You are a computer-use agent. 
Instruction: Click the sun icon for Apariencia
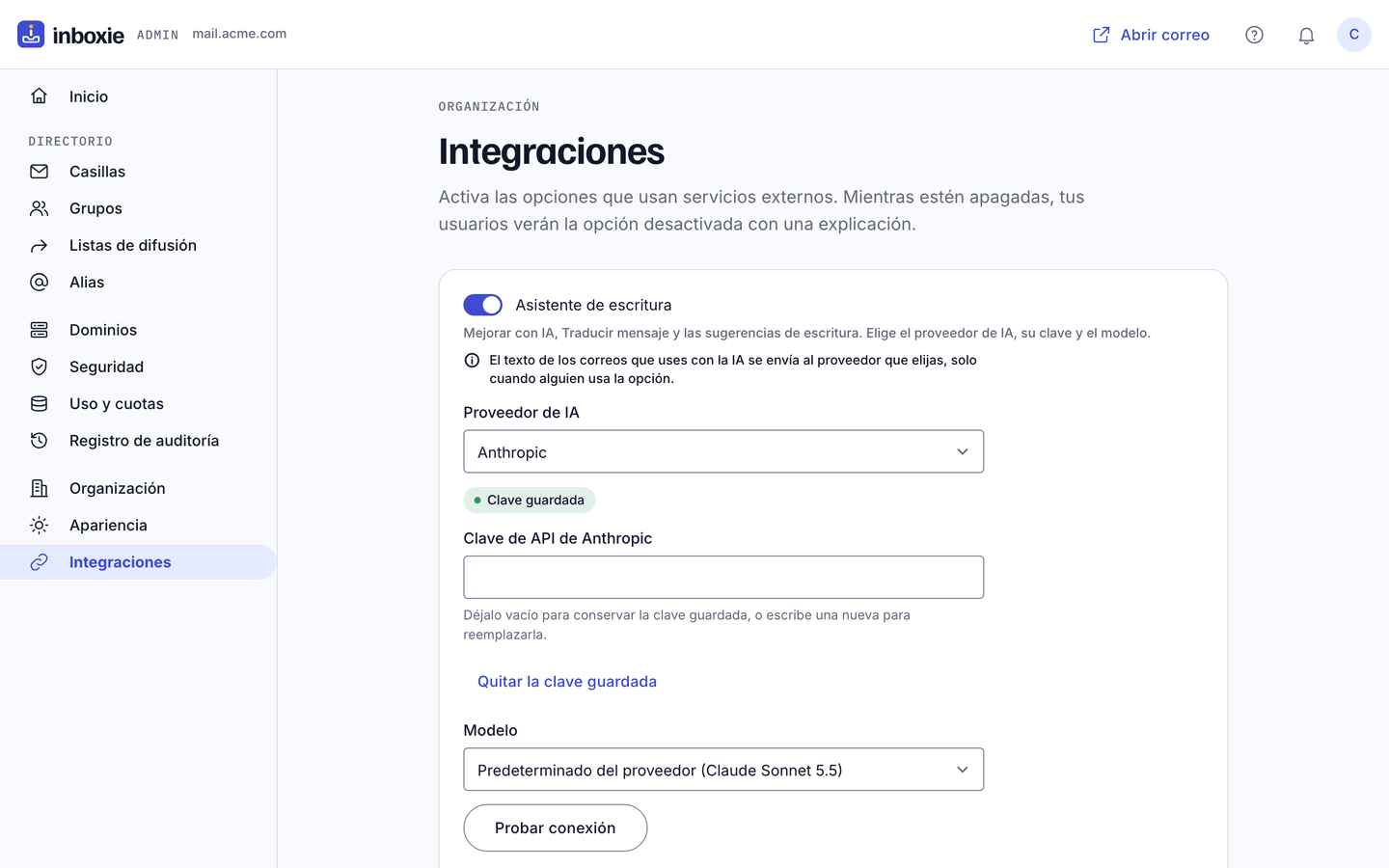coord(39,526)
